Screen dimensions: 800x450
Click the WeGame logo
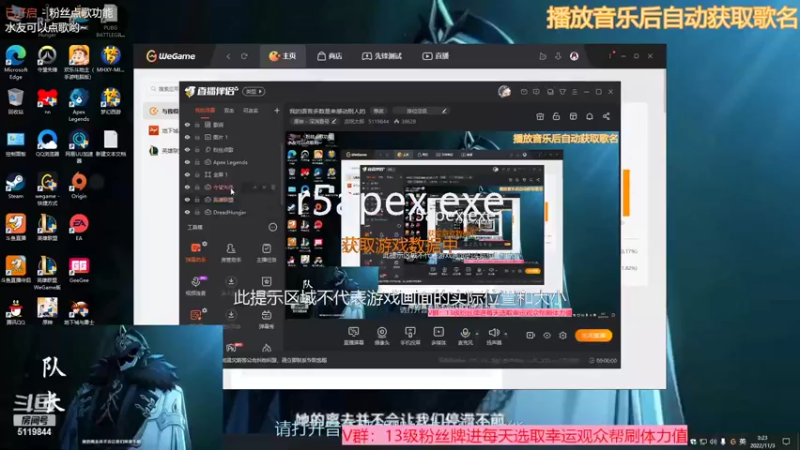pyautogui.click(x=170, y=56)
